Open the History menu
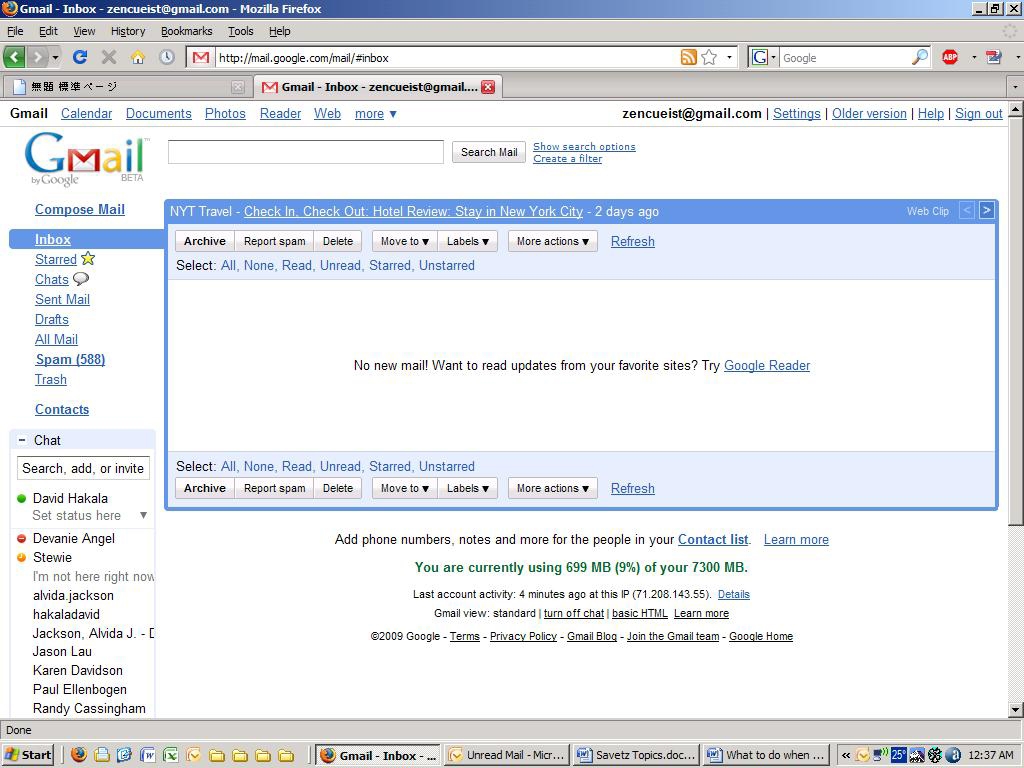The width and height of the screenshot is (1024, 768). 127,31
